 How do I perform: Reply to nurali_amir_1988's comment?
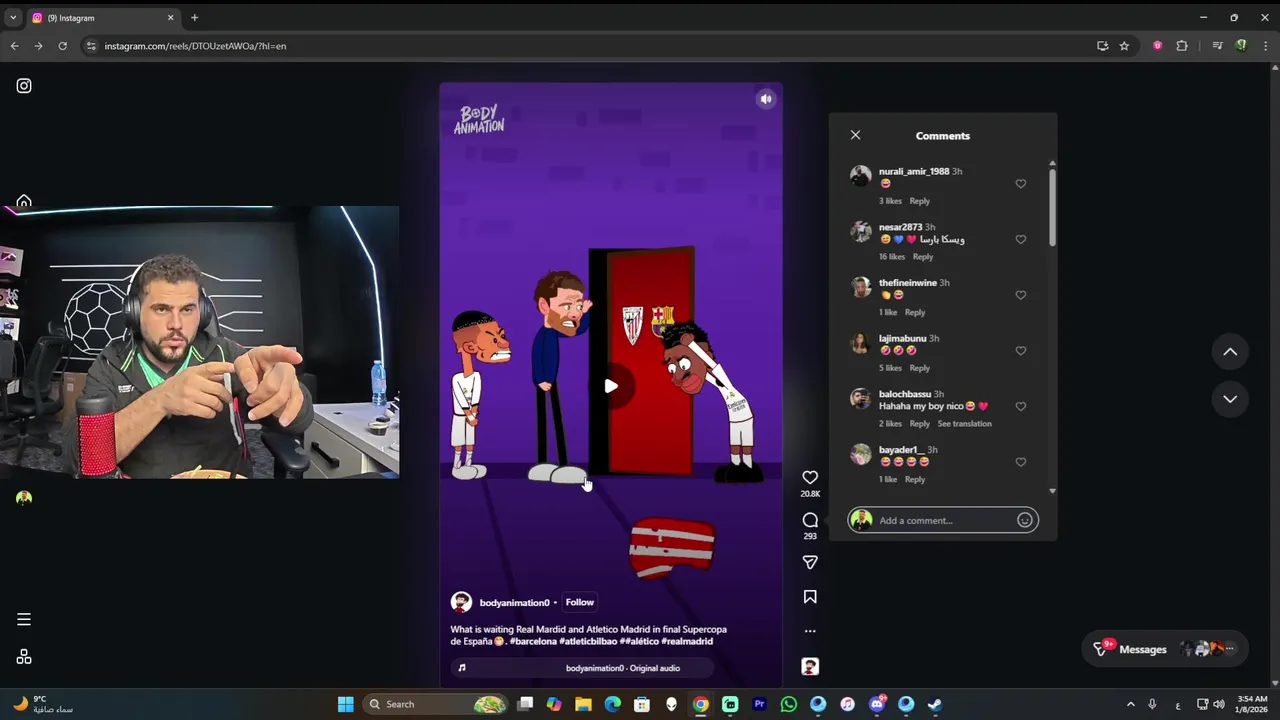coord(920,201)
